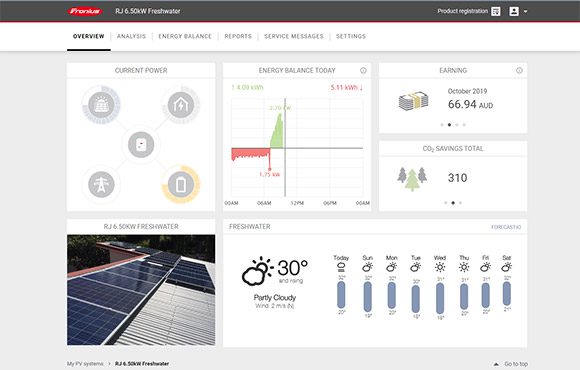This screenshot has width=580, height=370.
Task: Click the Fronius logo
Action: [85, 11]
